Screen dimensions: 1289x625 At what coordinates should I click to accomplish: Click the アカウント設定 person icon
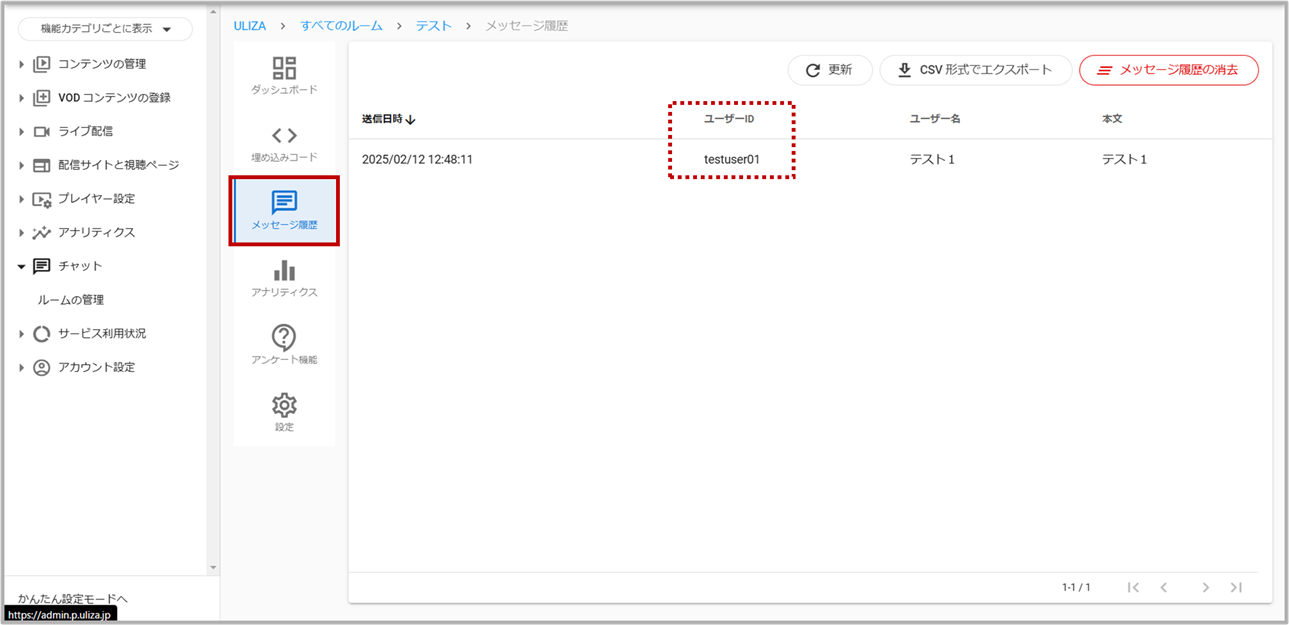click(x=42, y=367)
